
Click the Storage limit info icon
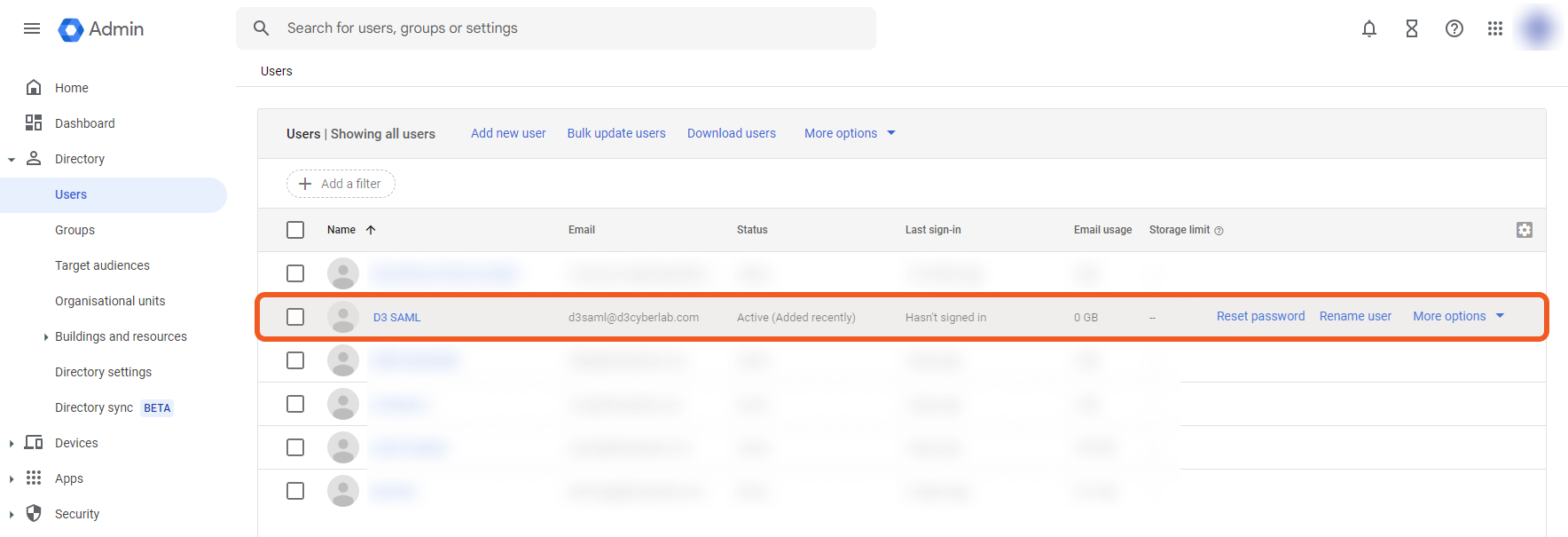1219,231
